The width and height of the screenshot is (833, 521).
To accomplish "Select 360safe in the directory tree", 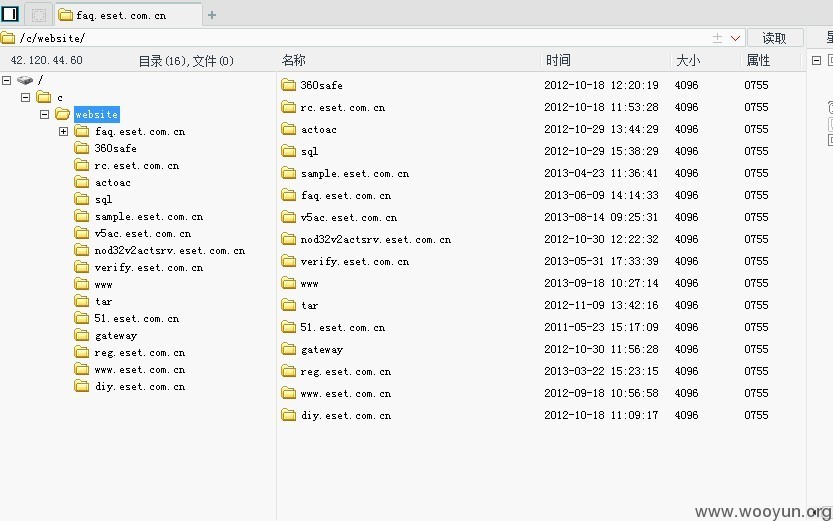I will coord(115,148).
